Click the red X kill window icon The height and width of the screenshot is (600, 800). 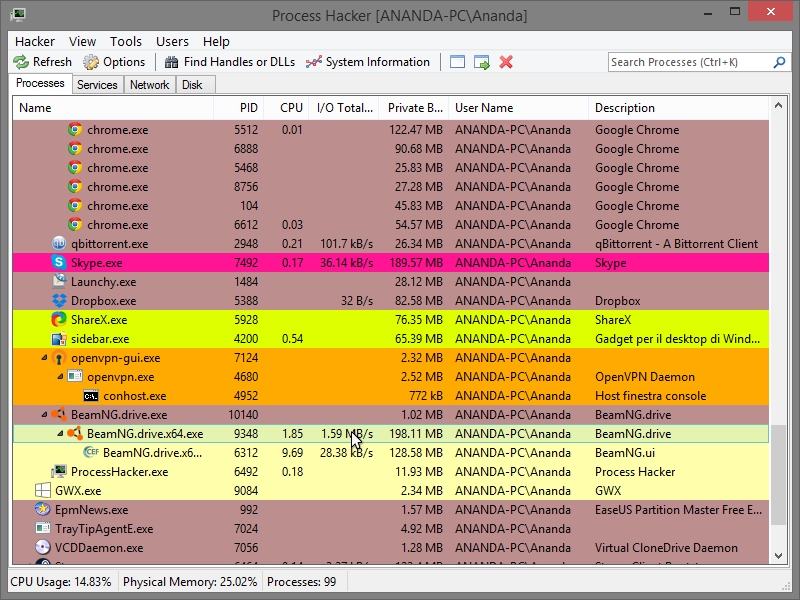click(x=506, y=62)
